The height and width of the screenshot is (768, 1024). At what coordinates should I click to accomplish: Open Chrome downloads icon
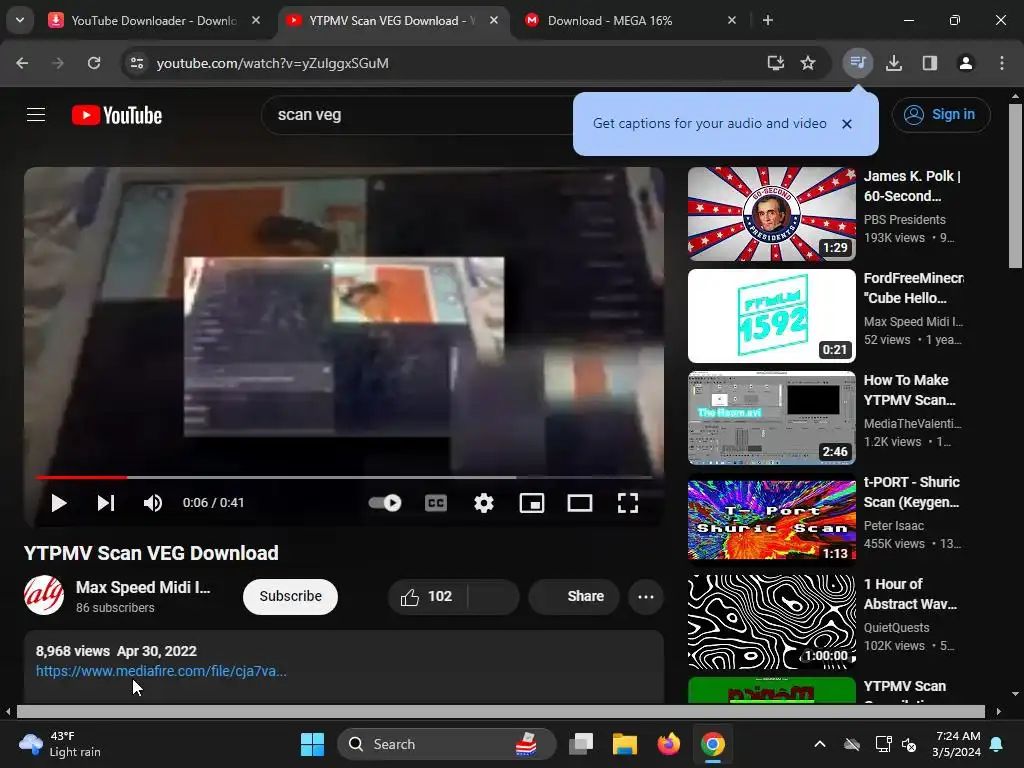point(894,63)
